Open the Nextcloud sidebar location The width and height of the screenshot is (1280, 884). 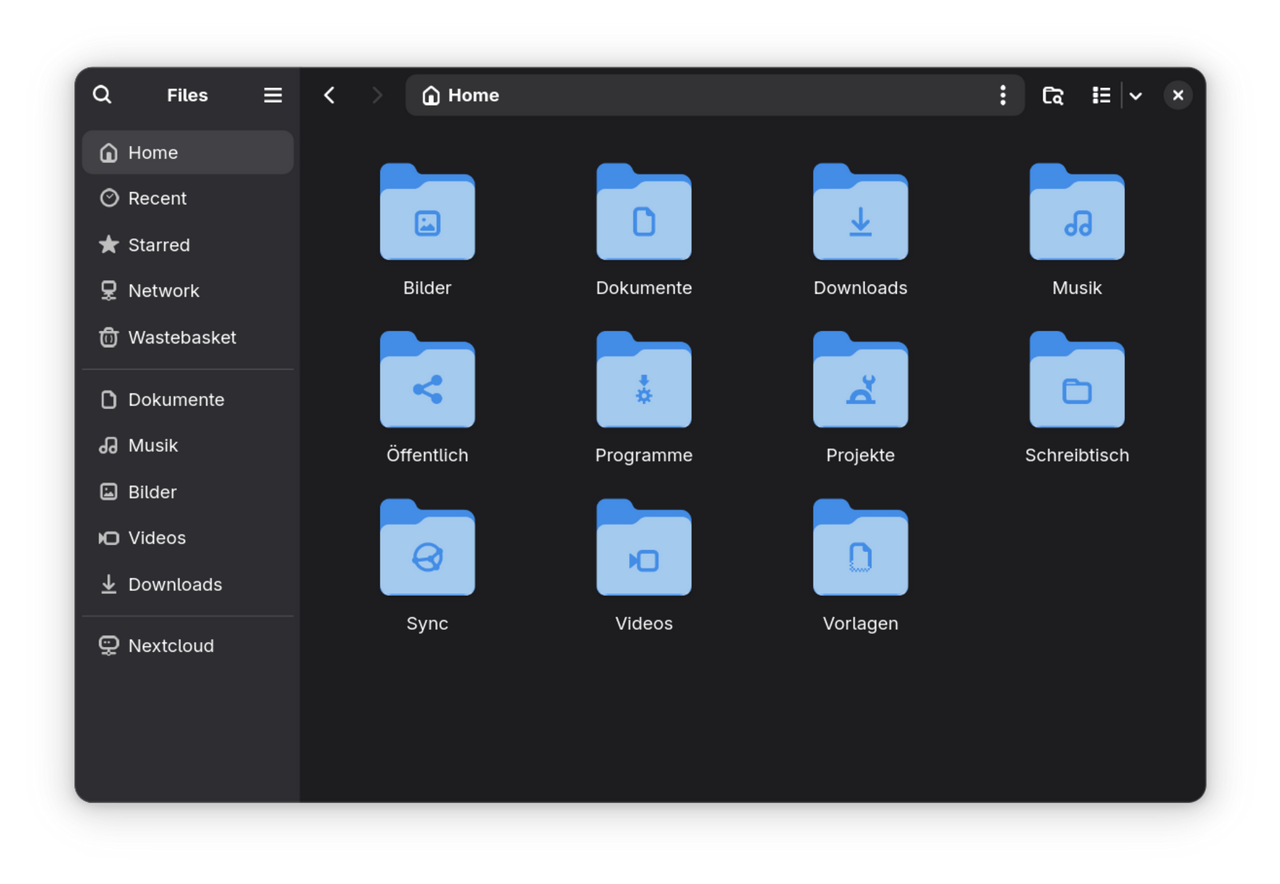pyautogui.click(x=170, y=646)
